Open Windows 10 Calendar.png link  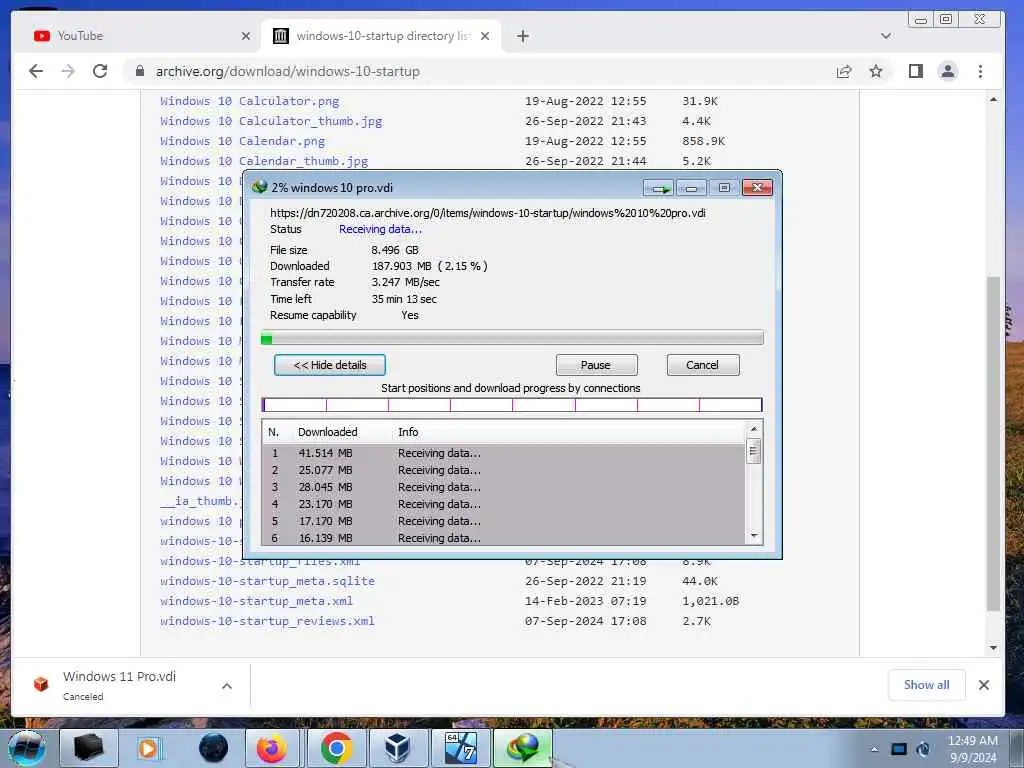[x=242, y=141]
